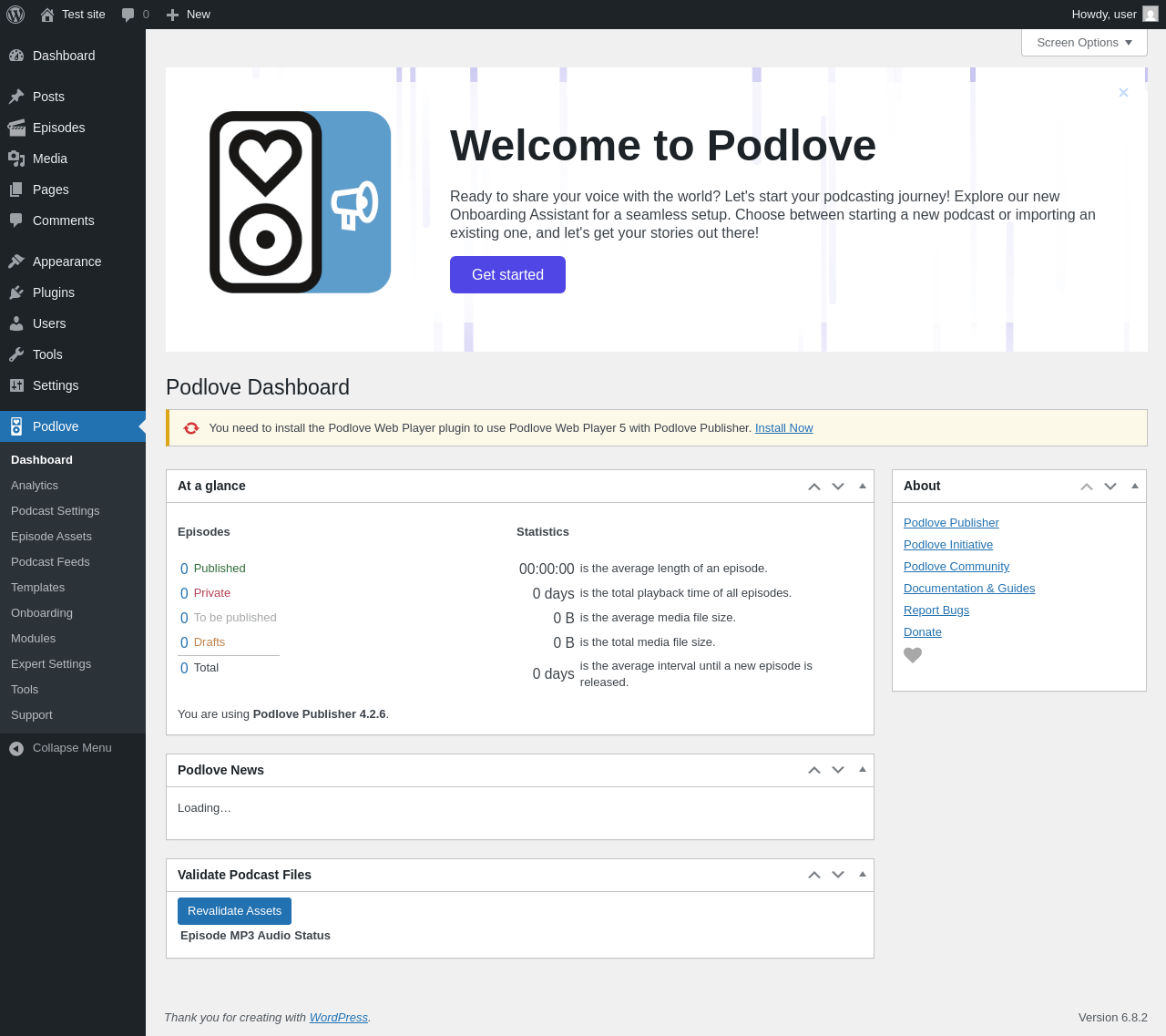Click the Private episodes count link
This screenshot has height=1036, width=1166.
(184, 593)
